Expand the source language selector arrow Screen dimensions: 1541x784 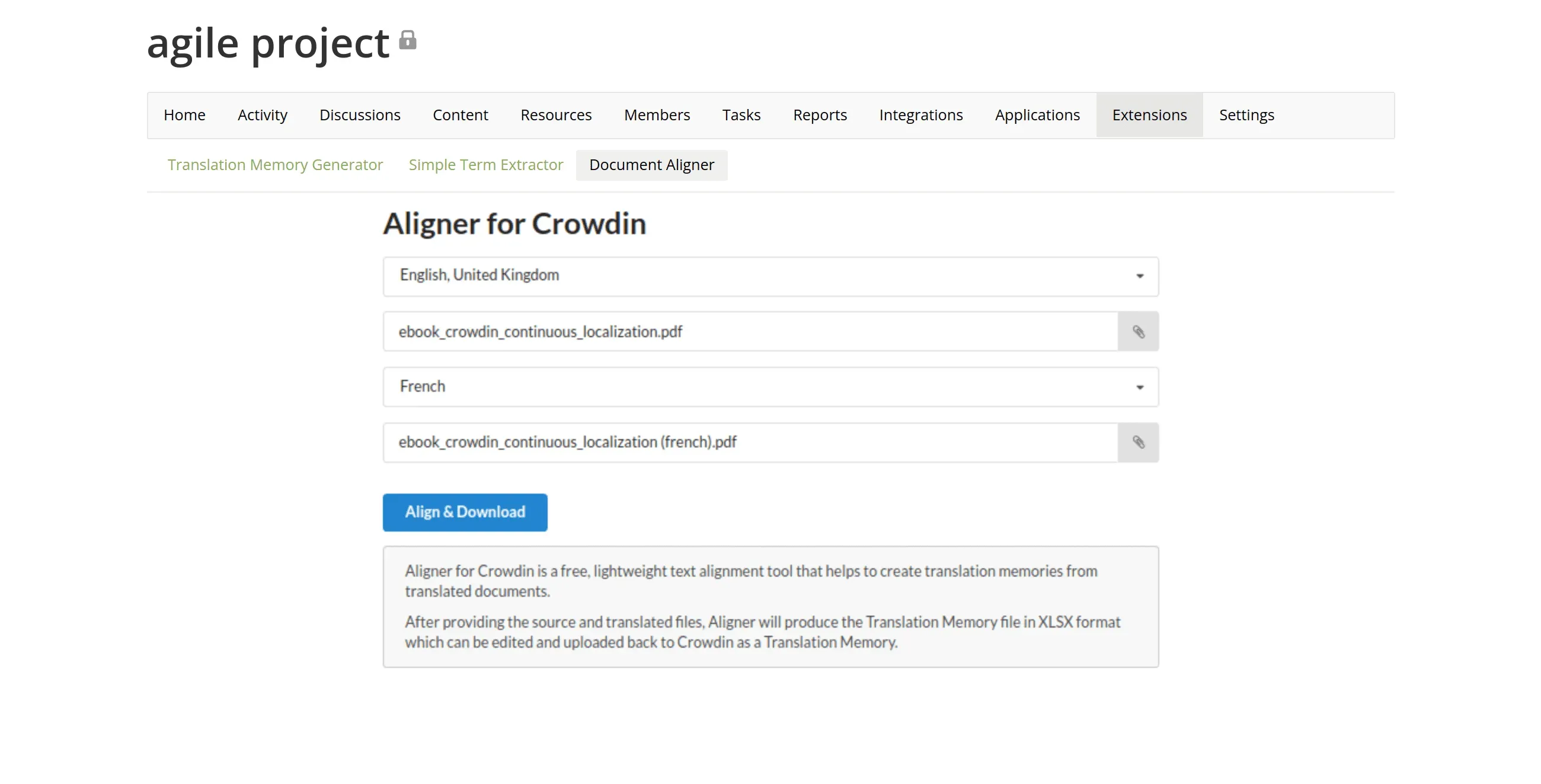click(x=1140, y=276)
